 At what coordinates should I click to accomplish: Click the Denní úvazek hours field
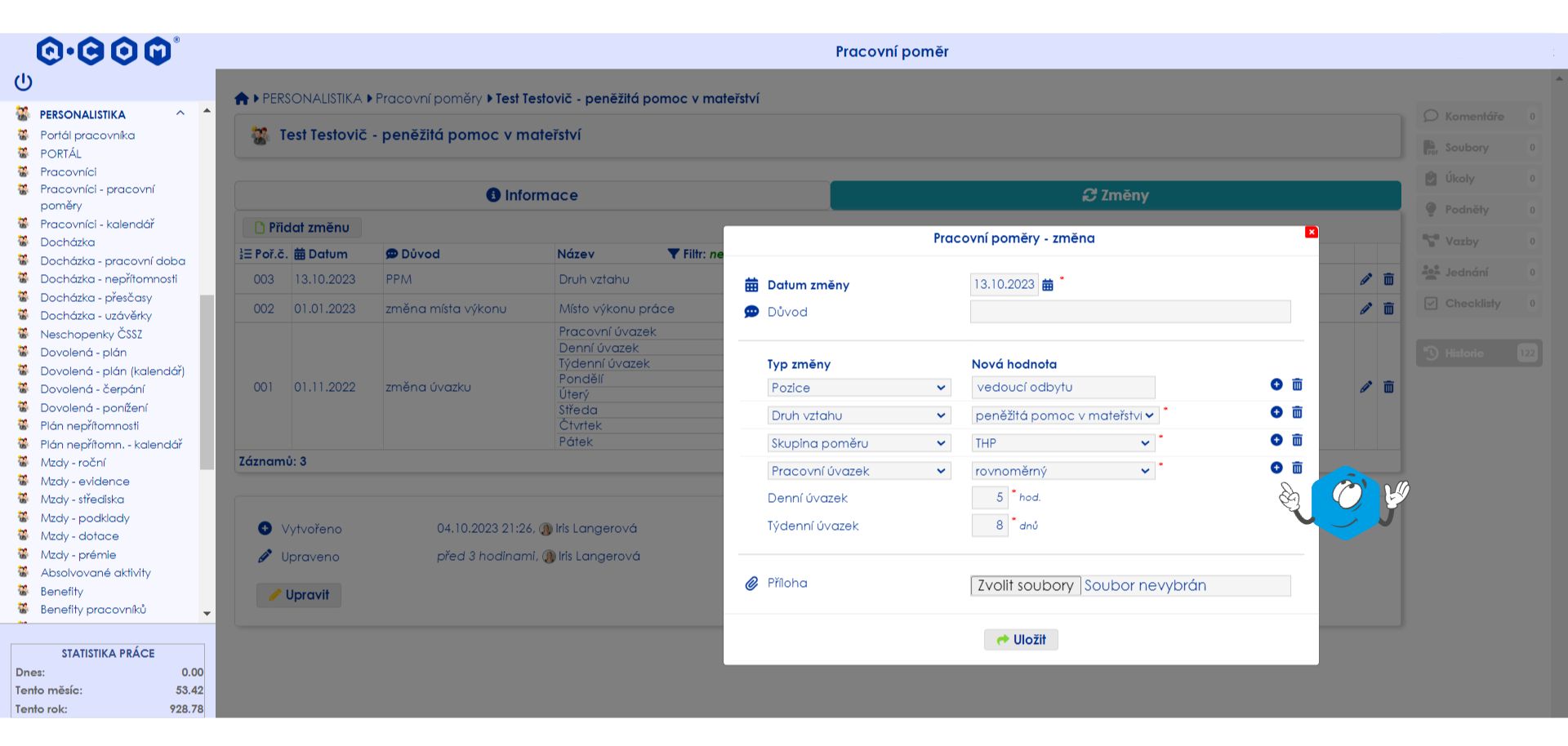990,498
